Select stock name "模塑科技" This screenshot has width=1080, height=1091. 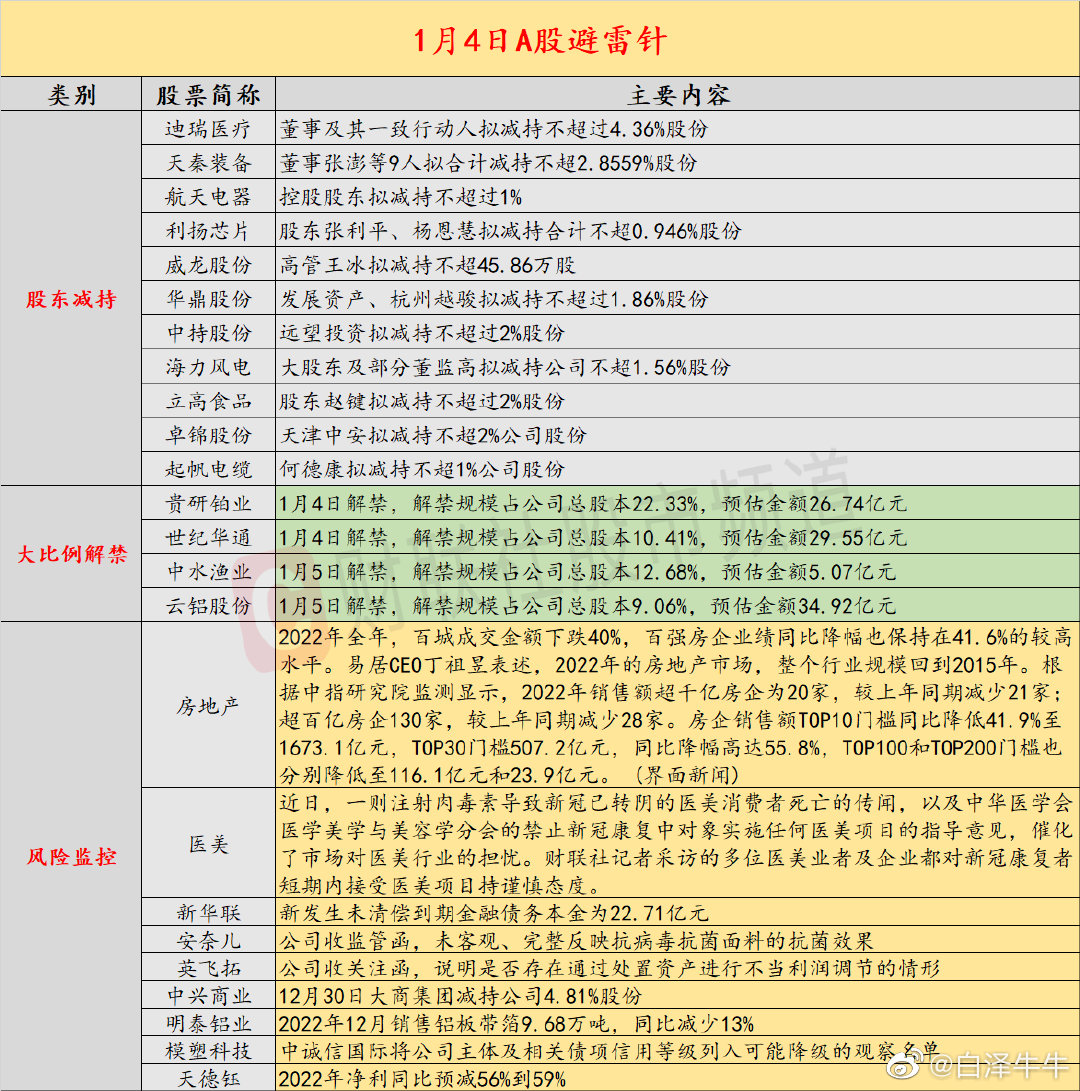(x=208, y=1051)
